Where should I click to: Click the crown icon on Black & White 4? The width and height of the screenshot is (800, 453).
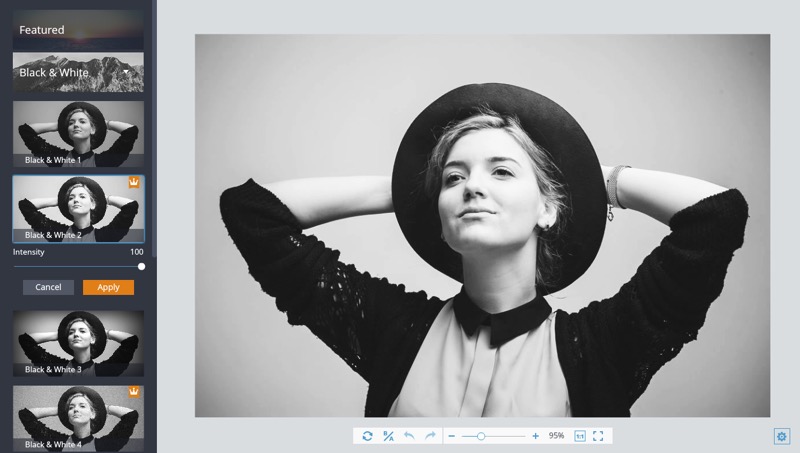point(134,392)
